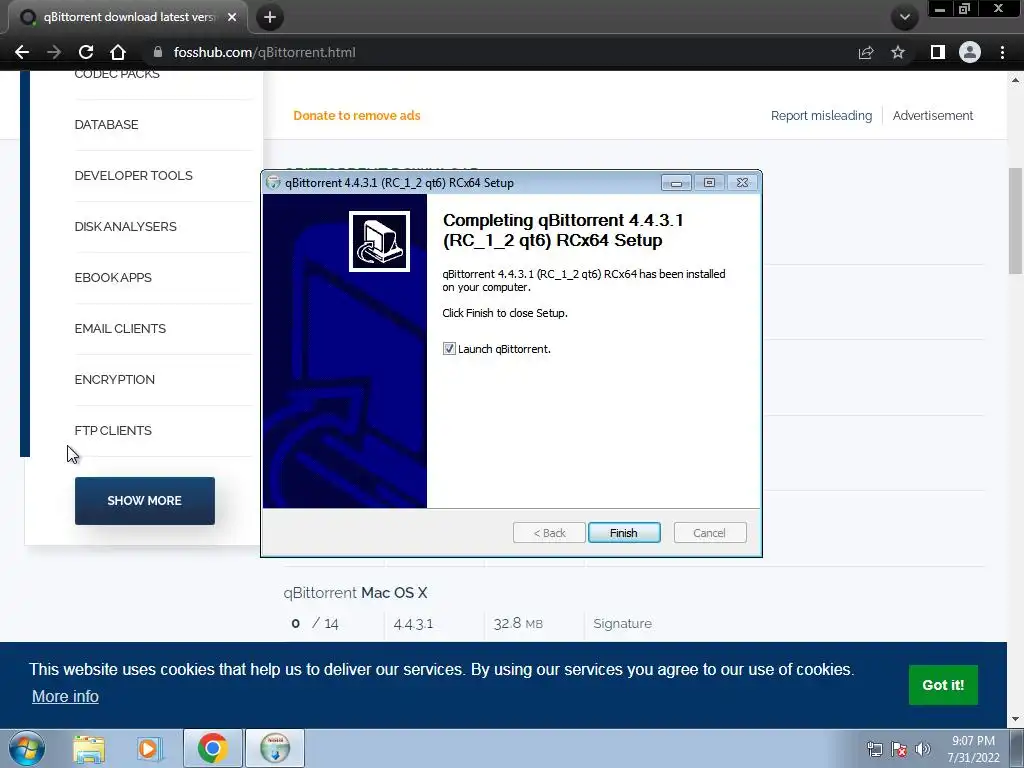Image resolution: width=1024 pixels, height=768 pixels.
Task: Select qBittorrent installer taskbar icon
Action: pos(275,748)
